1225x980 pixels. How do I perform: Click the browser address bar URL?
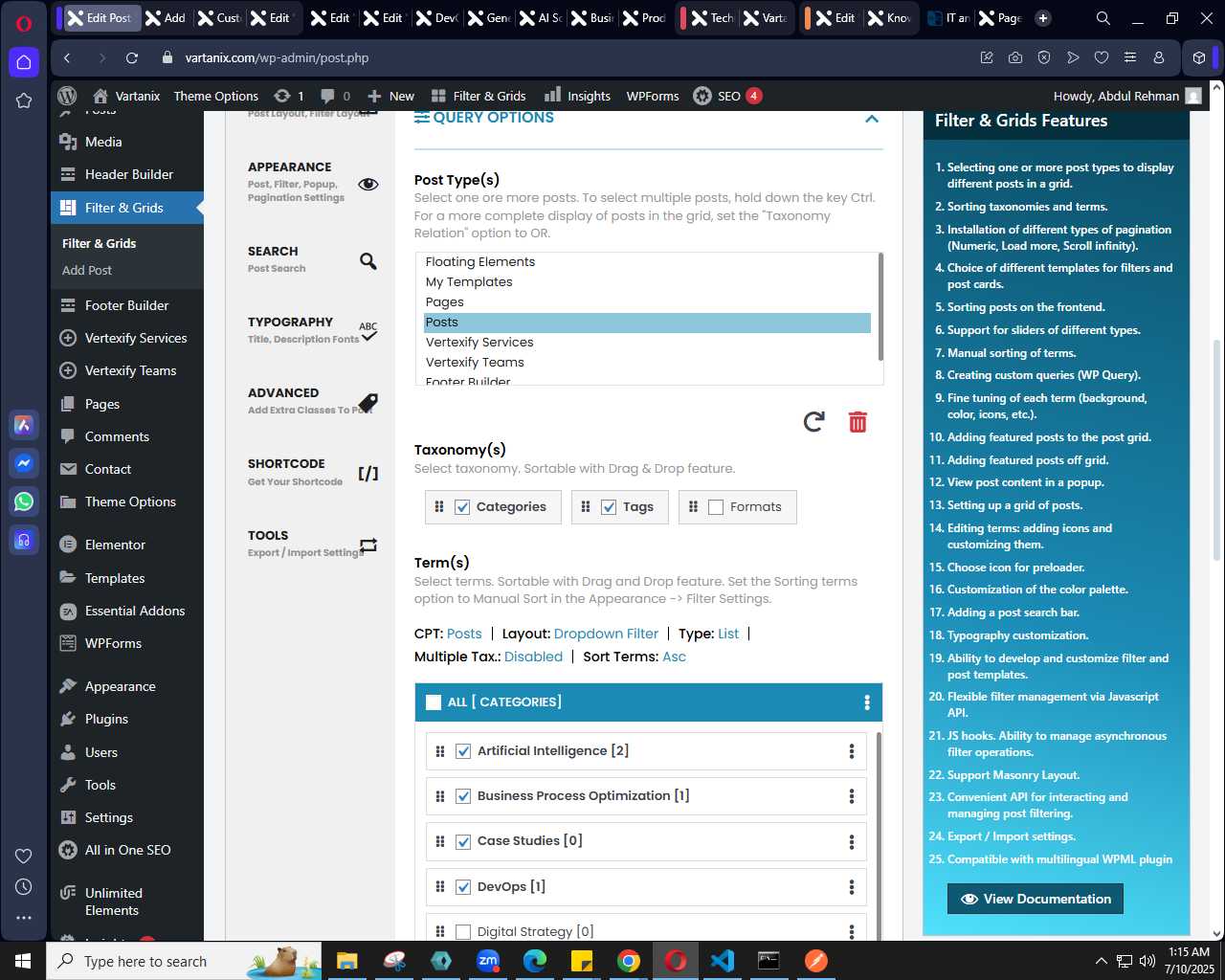[x=277, y=57]
